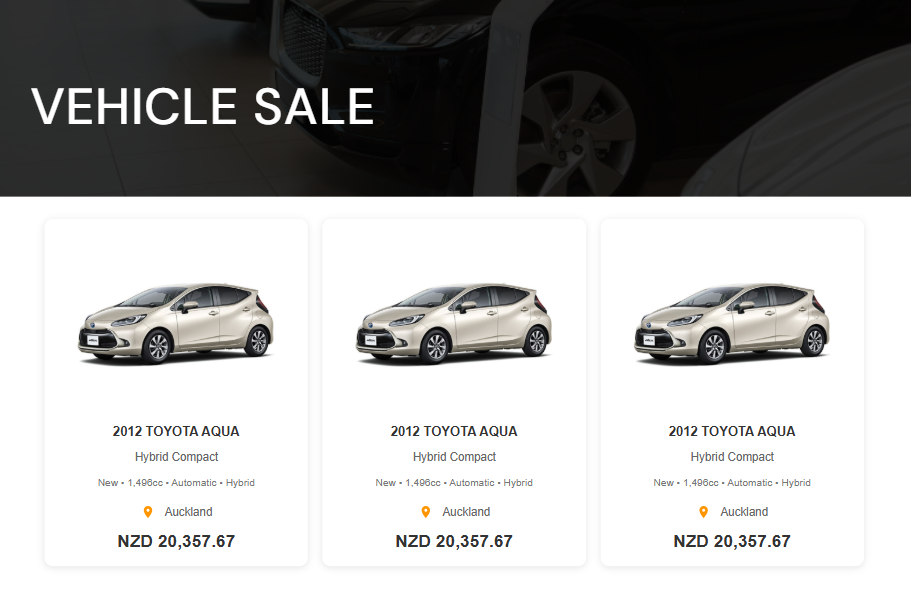
Task: Click the specs line in the middle card
Action: [x=454, y=483]
